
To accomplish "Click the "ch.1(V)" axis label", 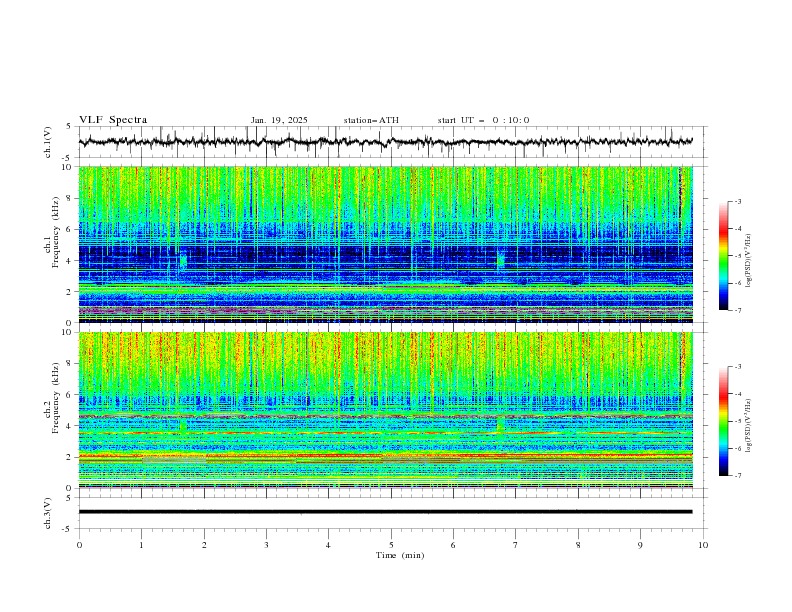I will (x=48, y=142).
